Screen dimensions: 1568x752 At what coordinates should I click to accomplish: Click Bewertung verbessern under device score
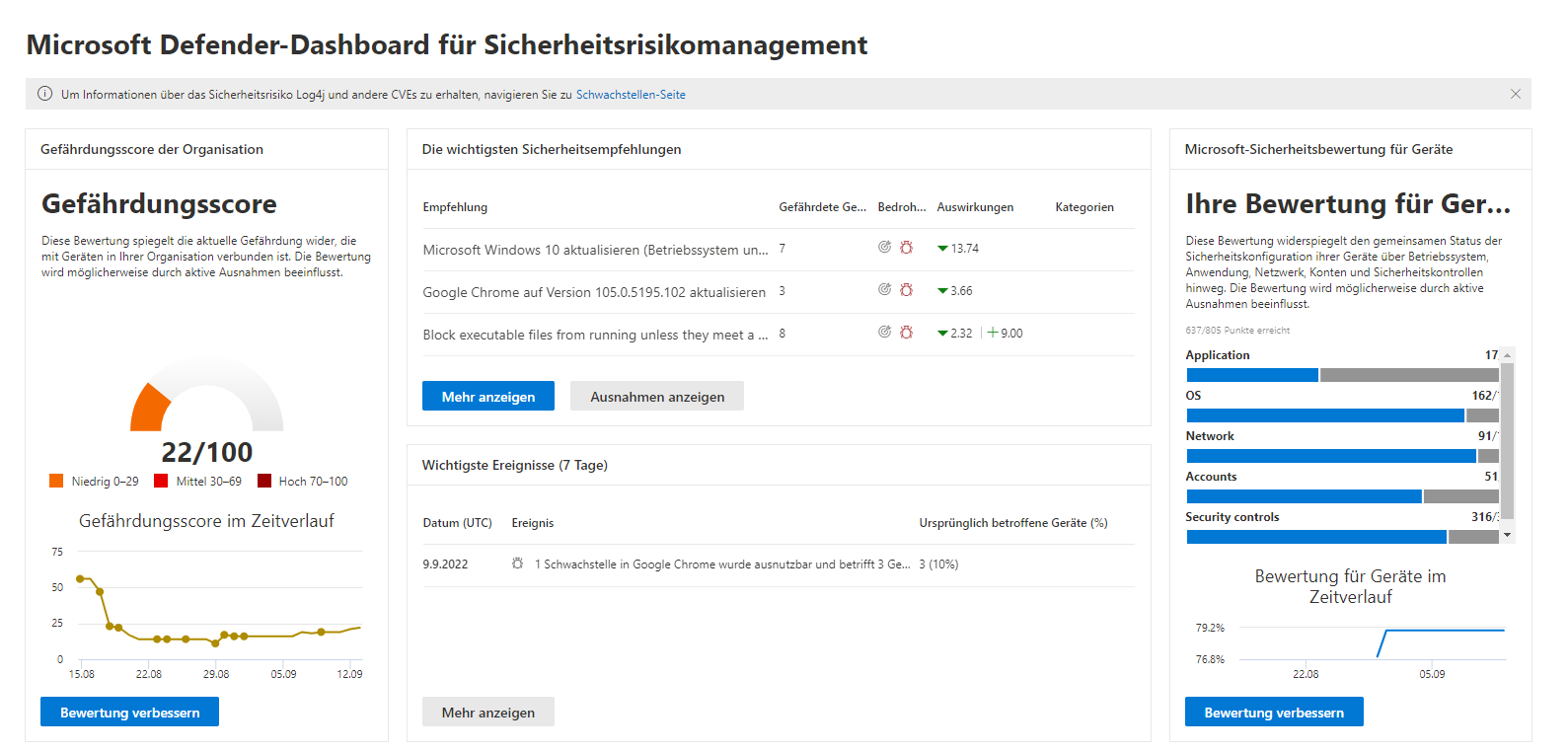pyautogui.click(x=1274, y=712)
